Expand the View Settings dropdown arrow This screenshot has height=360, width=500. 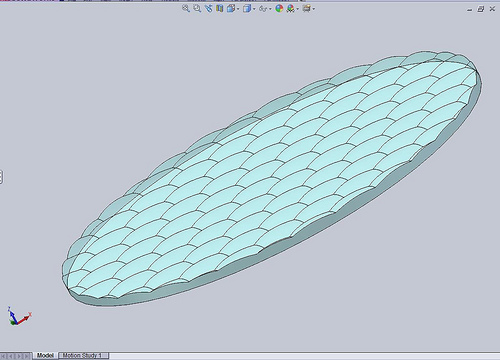tap(314, 9)
